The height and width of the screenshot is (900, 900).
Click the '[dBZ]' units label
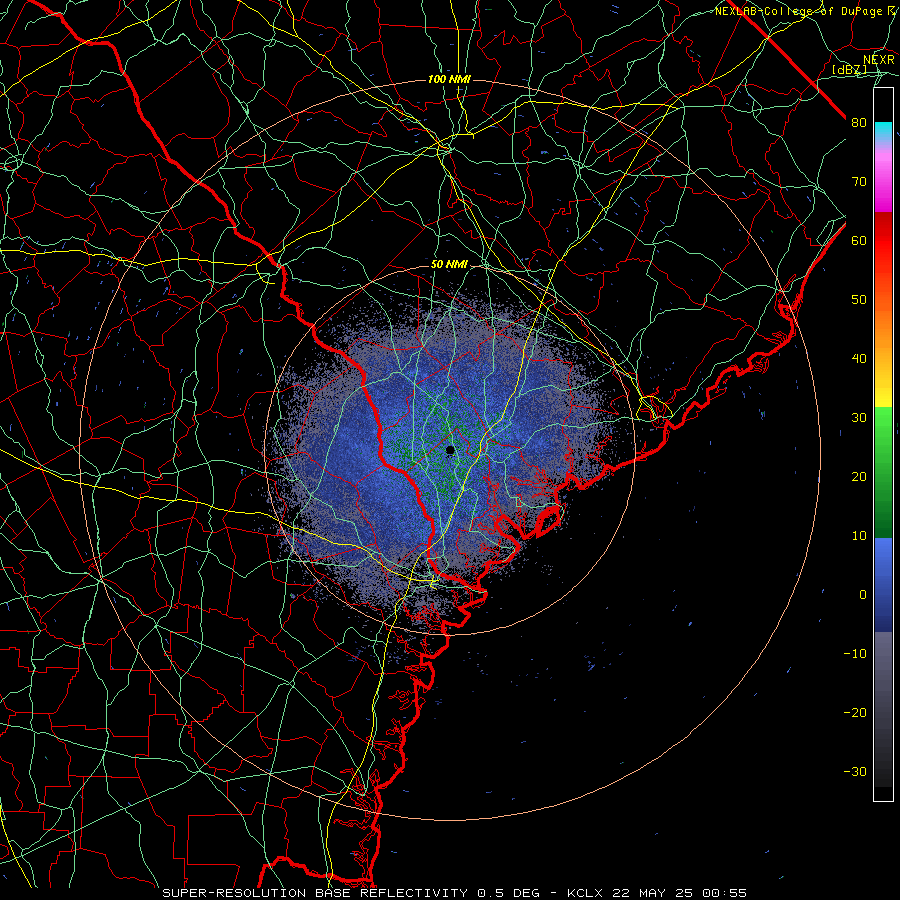[x=849, y=70]
